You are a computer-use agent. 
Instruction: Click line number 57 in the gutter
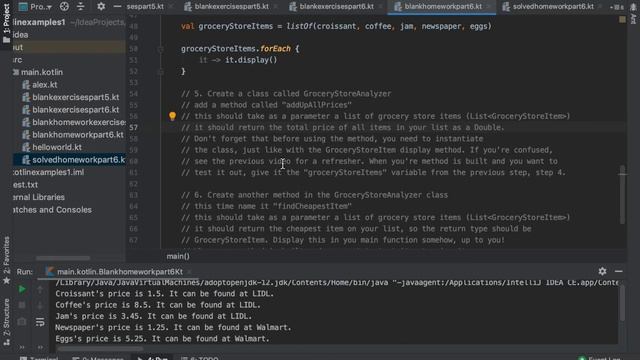134,127
